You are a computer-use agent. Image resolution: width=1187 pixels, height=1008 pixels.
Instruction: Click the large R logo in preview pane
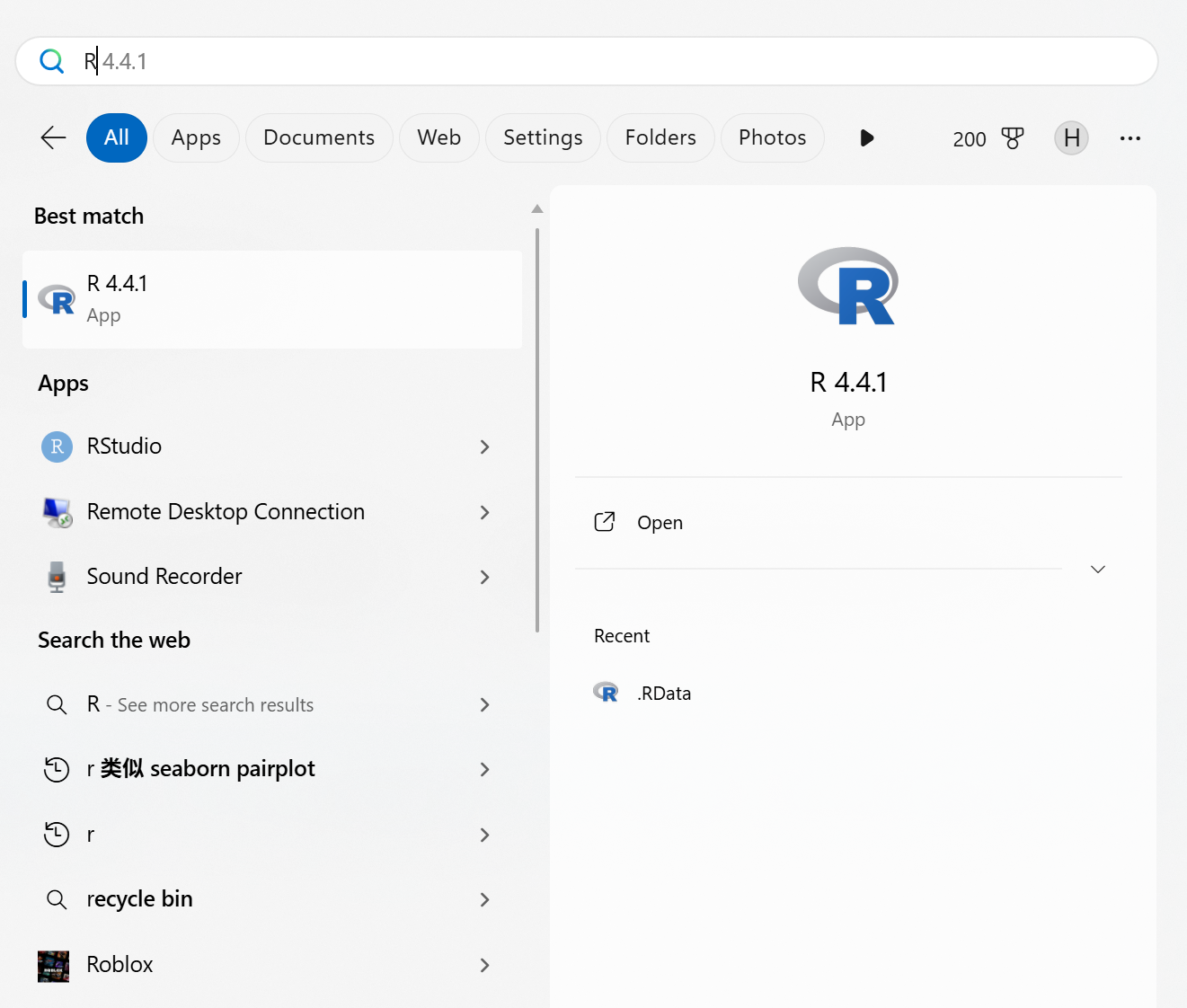tap(848, 286)
